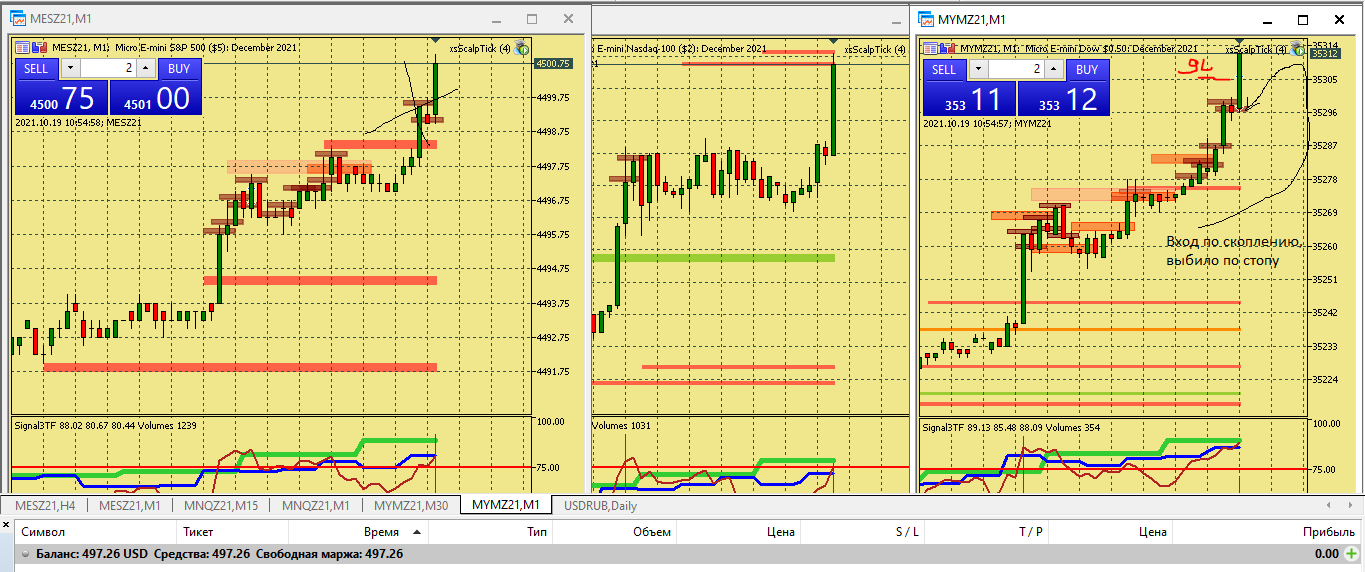Click the chart shift marker atop MYMZ21 chart

pyautogui.click(x=1239, y=41)
